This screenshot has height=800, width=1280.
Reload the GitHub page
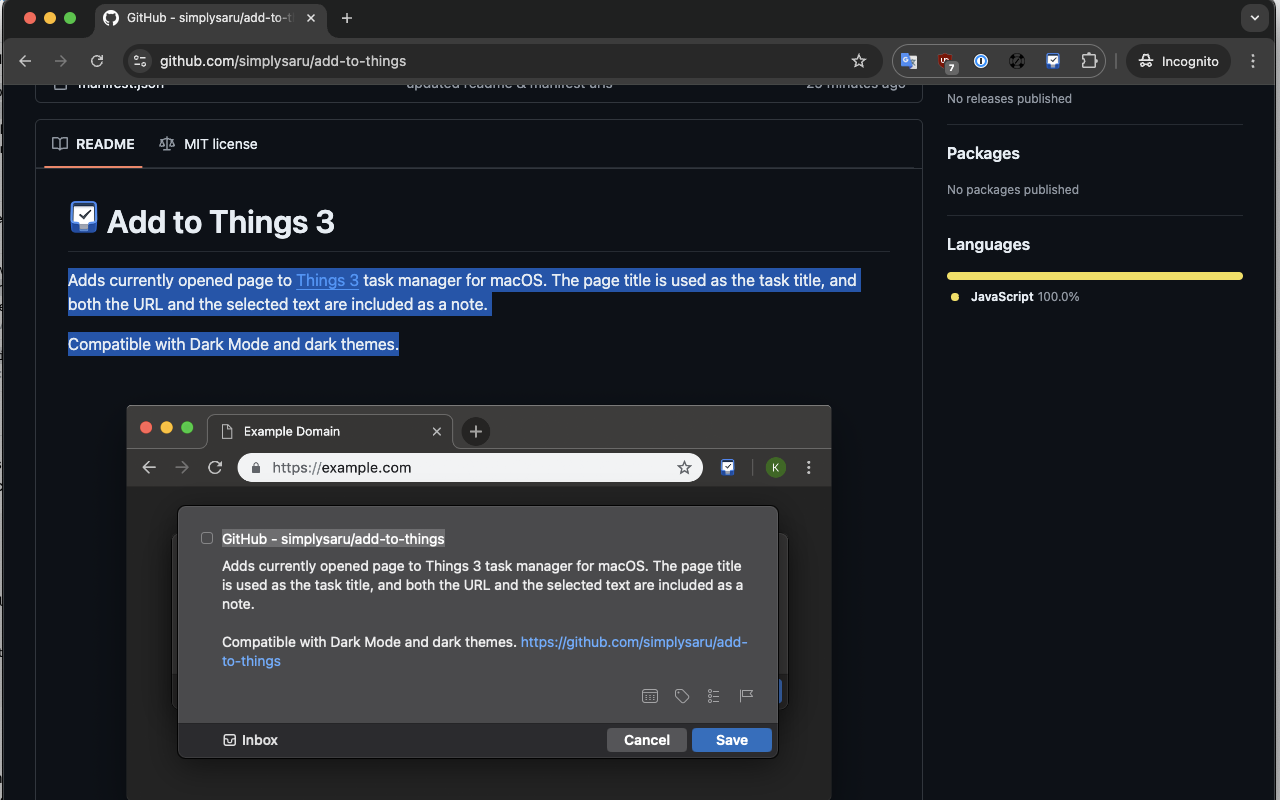[97, 61]
